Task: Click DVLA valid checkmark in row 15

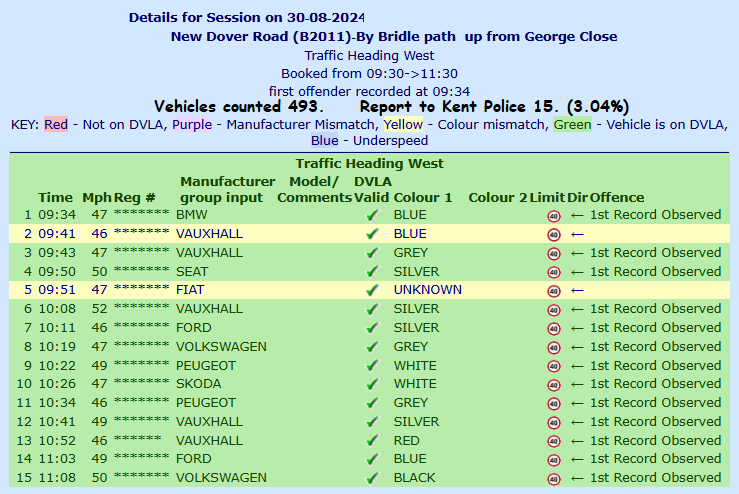Action: pyautogui.click(x=372, y=478)
